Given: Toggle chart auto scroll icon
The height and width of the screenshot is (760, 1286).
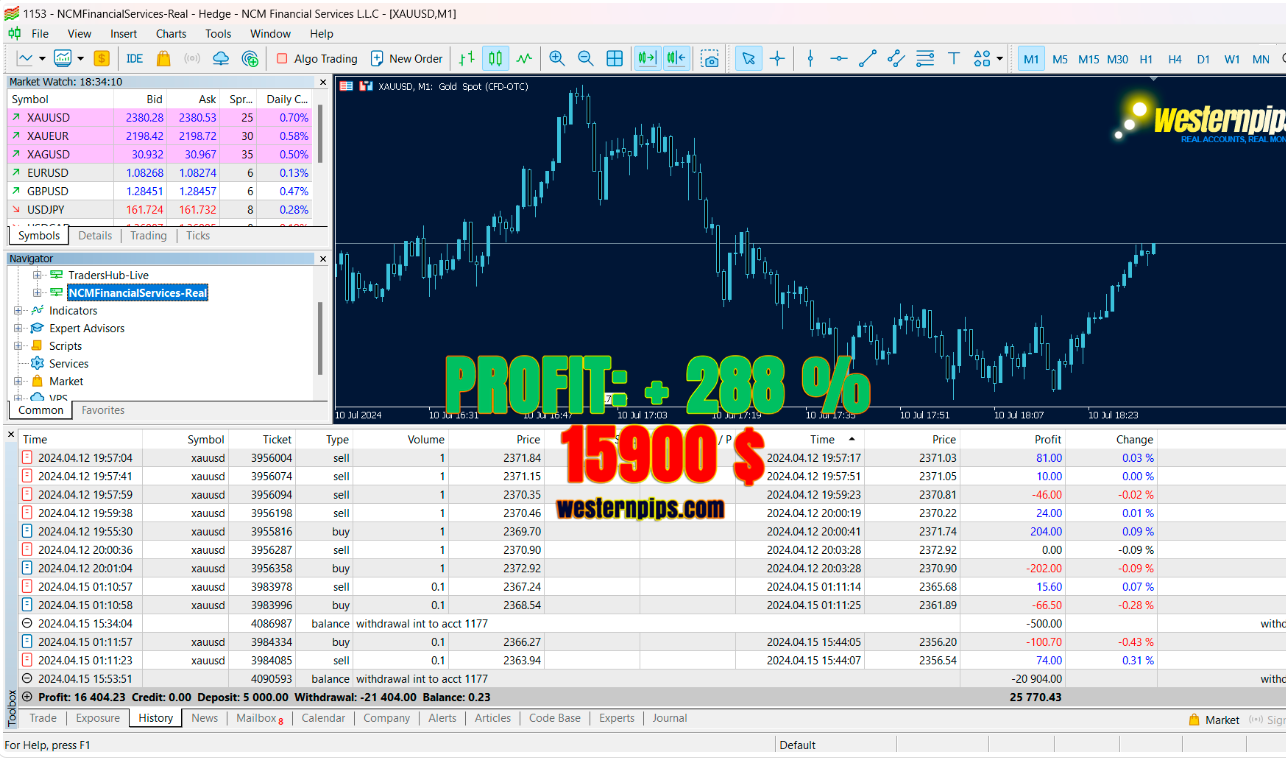Looking at the screenshot, I should click(x=648, y=59).
